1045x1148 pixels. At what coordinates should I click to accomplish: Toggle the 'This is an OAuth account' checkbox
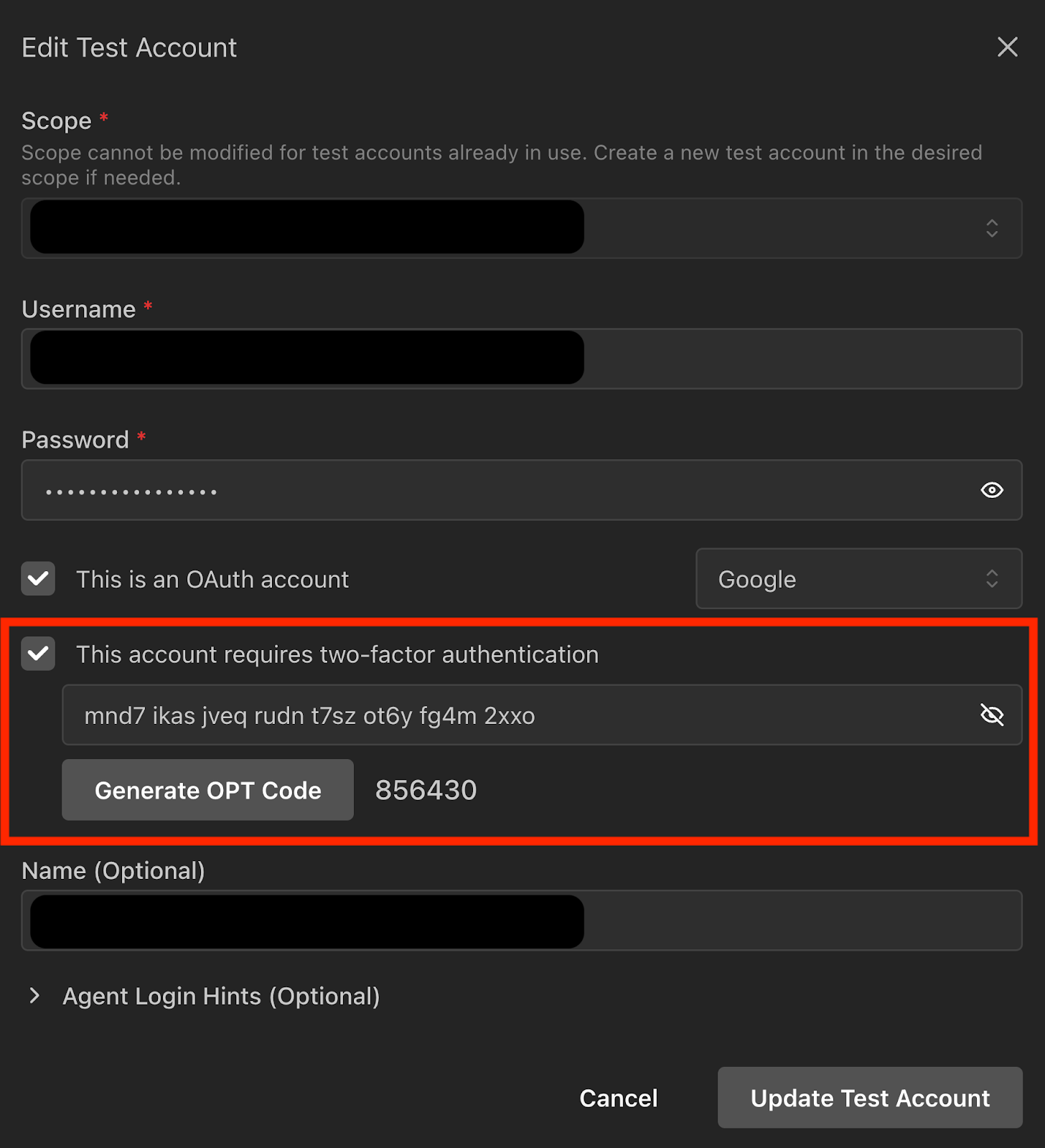[x=38, y=579]
